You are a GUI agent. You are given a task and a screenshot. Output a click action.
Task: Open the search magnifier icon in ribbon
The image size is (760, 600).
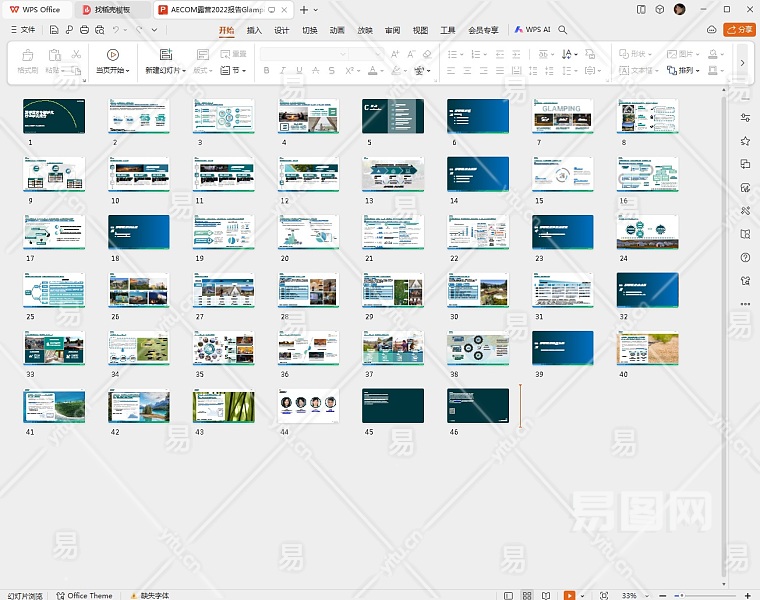pyautogui.click(x=563, y=30)
